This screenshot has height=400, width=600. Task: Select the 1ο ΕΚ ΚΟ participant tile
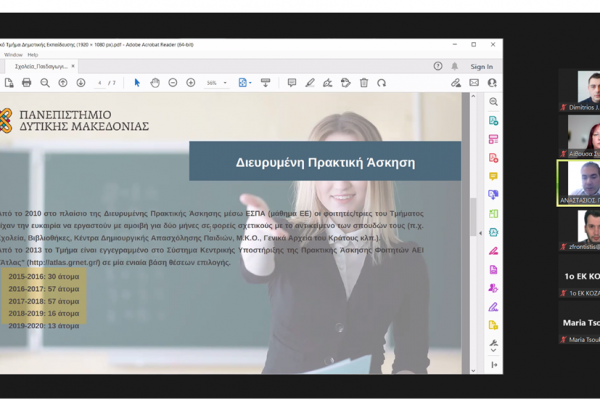579,277
